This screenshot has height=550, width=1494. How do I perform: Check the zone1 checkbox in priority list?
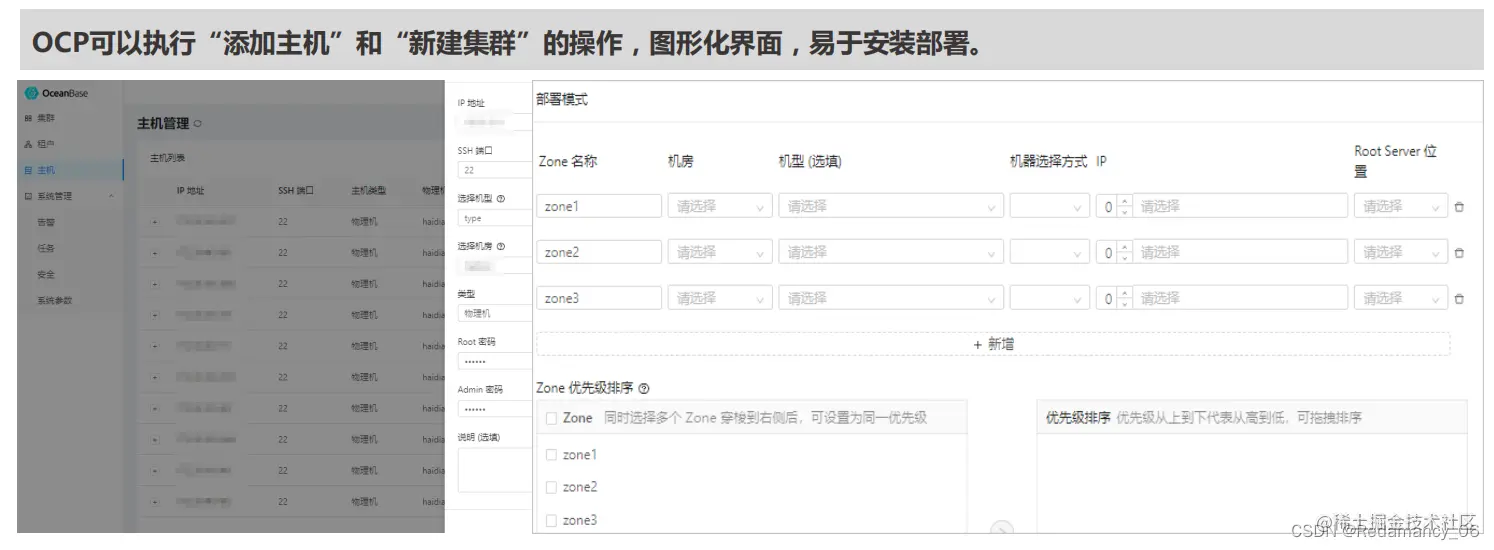551,455
